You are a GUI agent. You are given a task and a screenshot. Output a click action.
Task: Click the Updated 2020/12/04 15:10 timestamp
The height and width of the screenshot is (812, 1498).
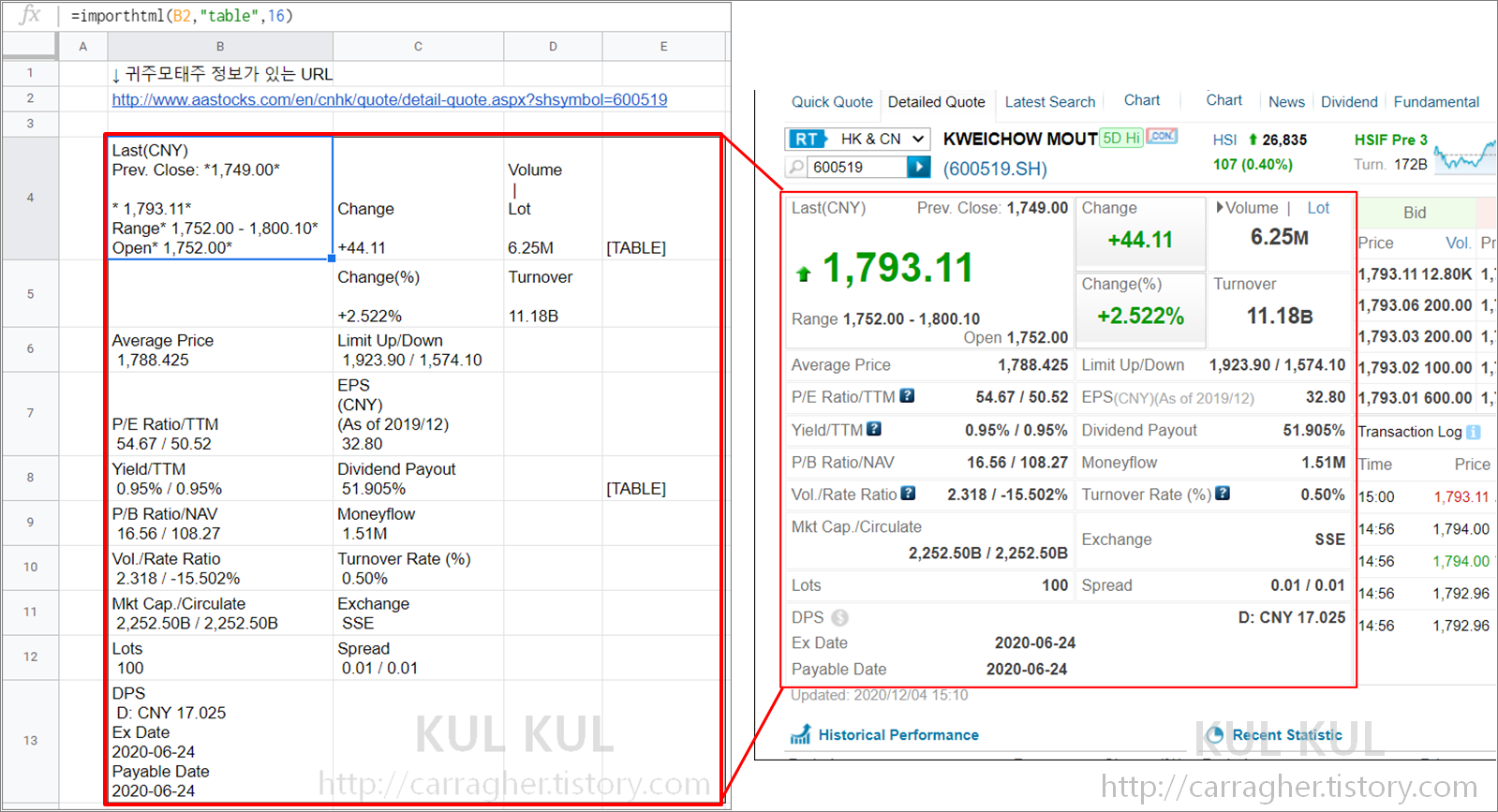(879, 695)
